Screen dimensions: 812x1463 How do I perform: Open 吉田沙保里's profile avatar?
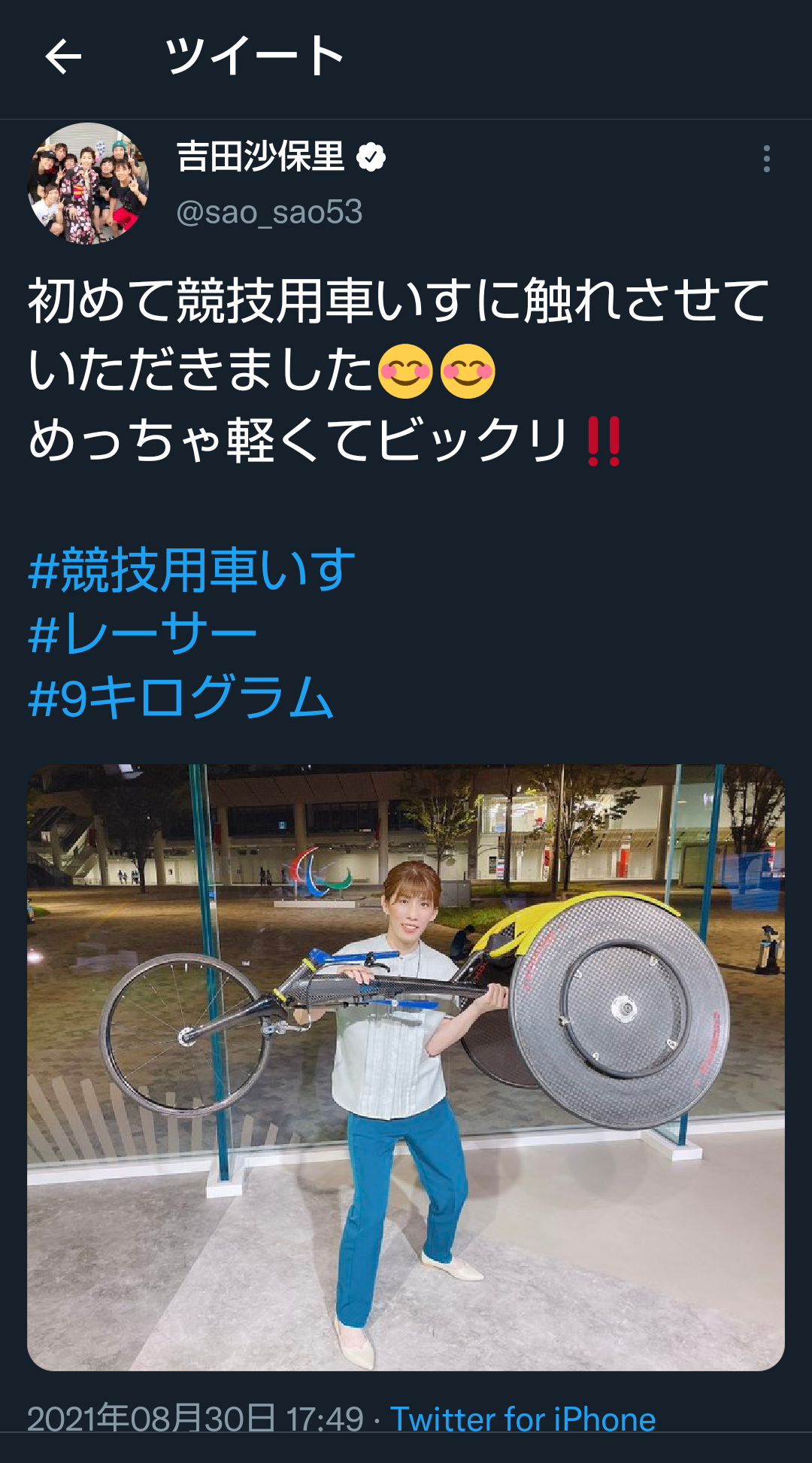point(88,184)
